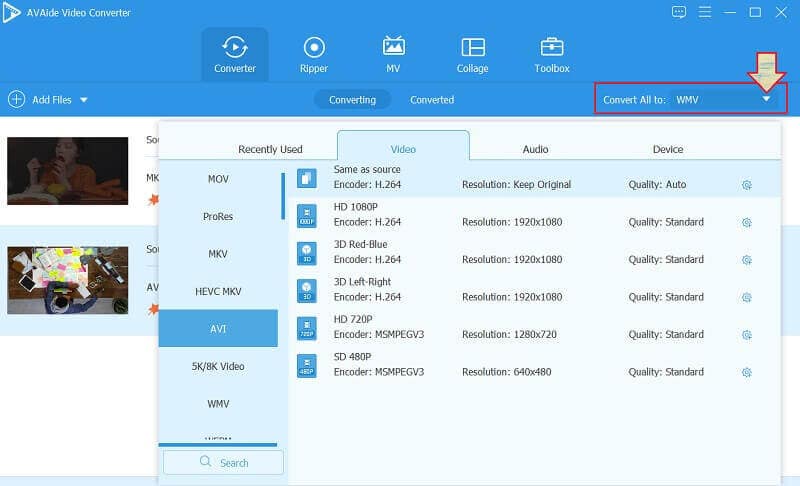Select the HD 1080P preset icon
The image size is (800, 486).
point(307,216)
